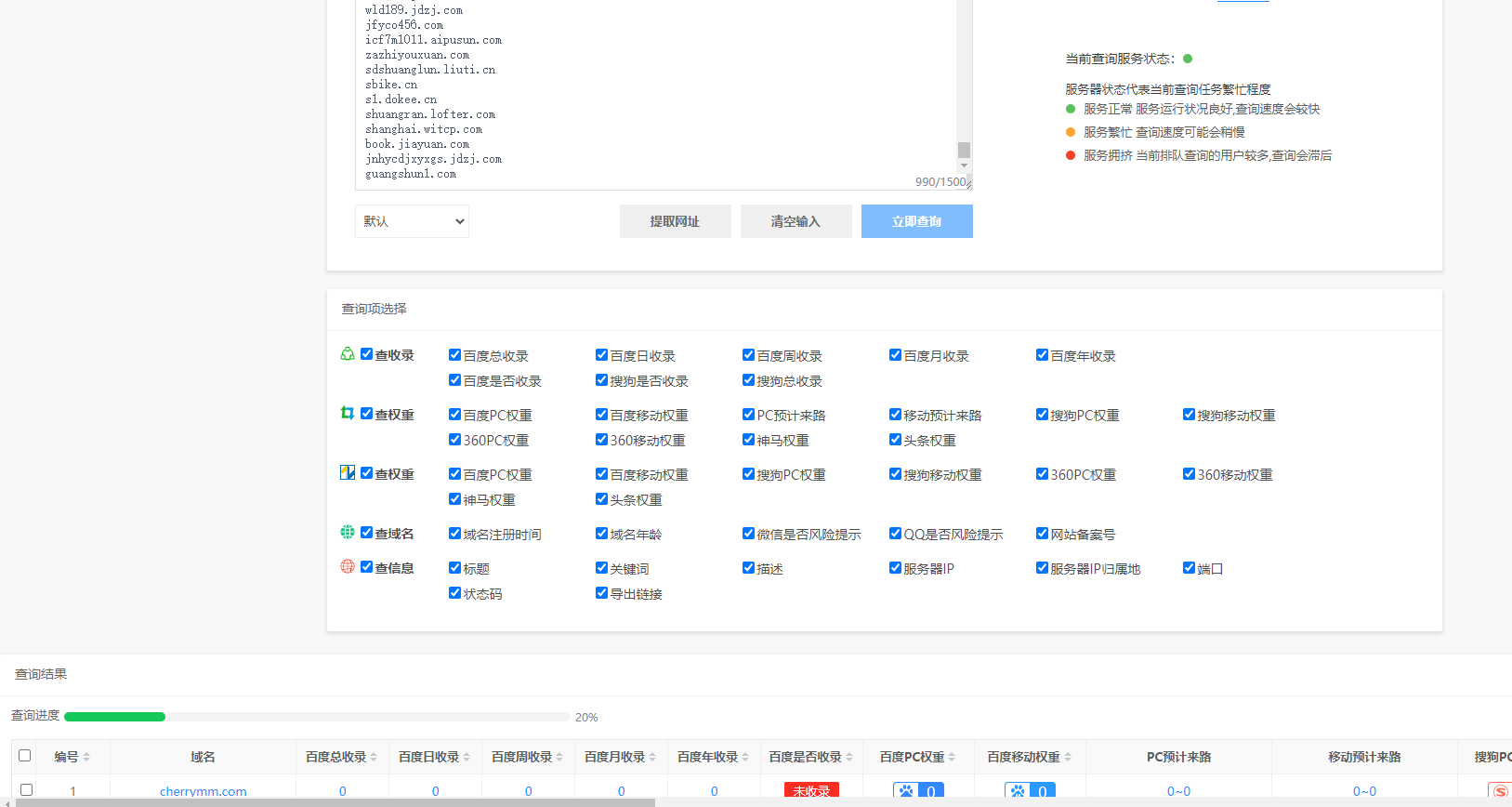Click the 移动预计来路 column header
This screenshot has width=1512, height=807.
(1364, 757)
